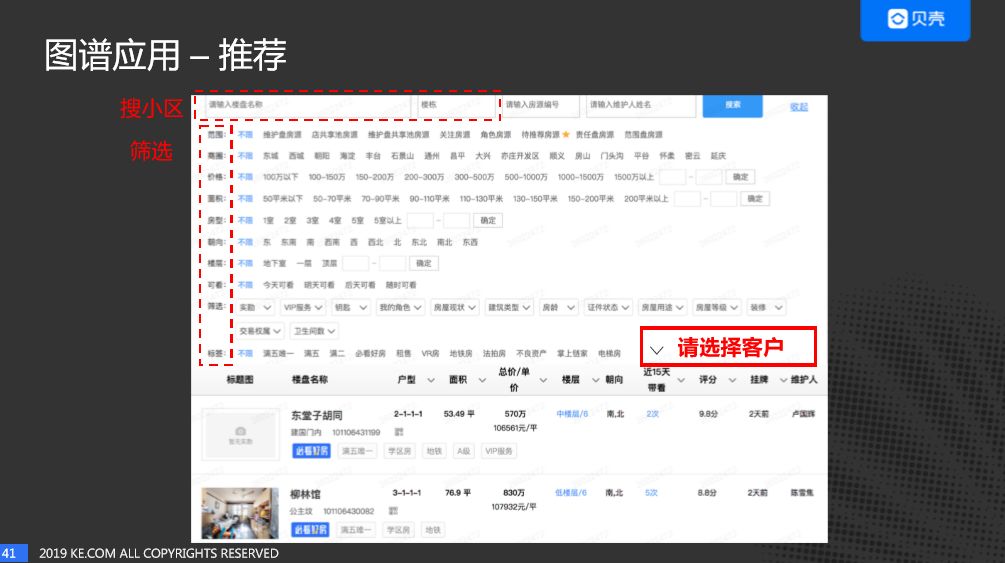Select the 200-300万 price range
Viewport: 1005px width, 563px height.
[x=424, y=177]
